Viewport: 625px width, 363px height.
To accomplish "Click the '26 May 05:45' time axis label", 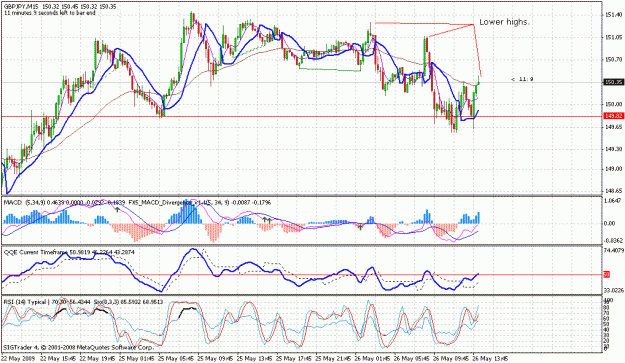I will coord(412,358).
